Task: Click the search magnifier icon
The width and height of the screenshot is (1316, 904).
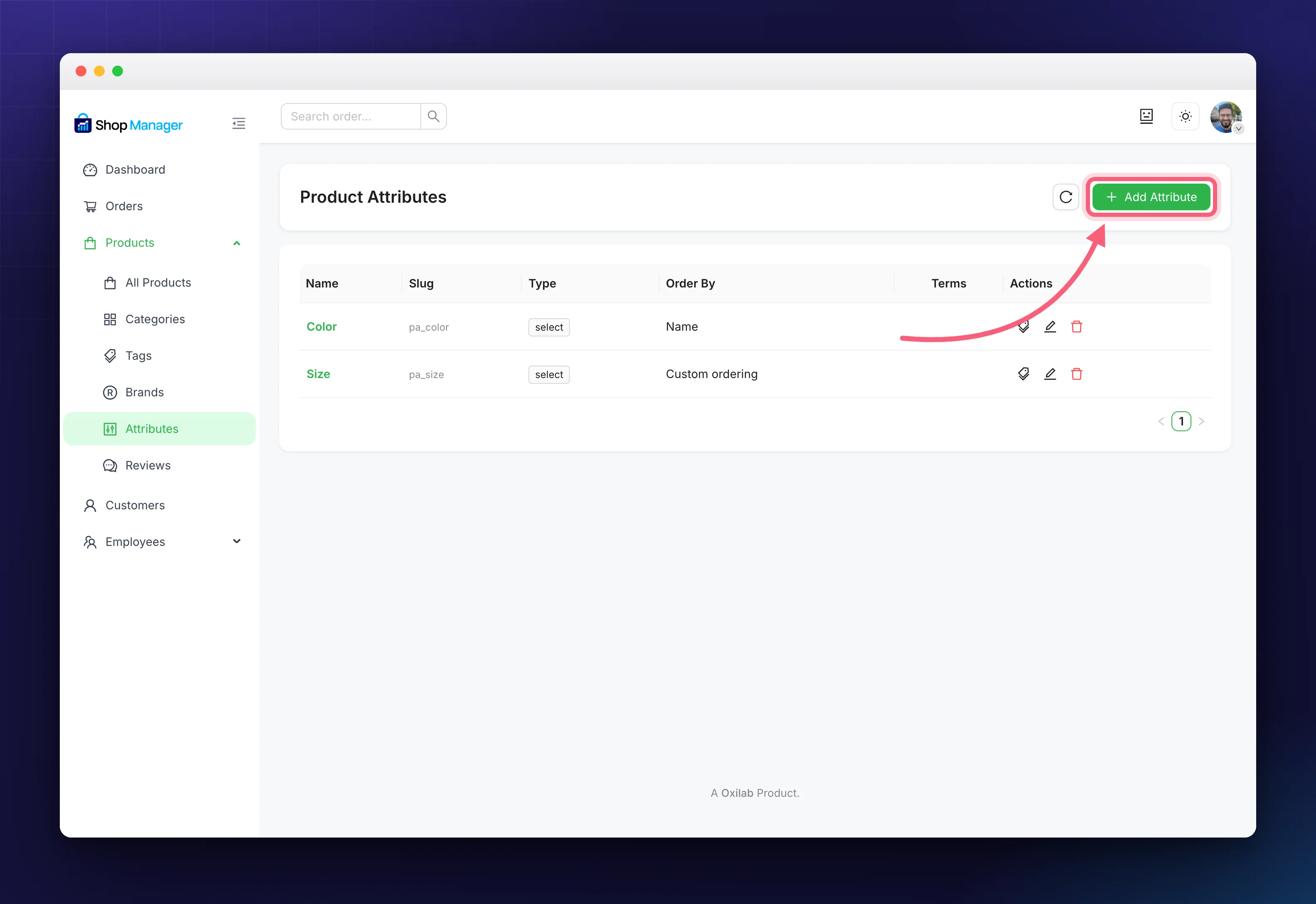Action: pyautogui.click(x=433, y=116)
